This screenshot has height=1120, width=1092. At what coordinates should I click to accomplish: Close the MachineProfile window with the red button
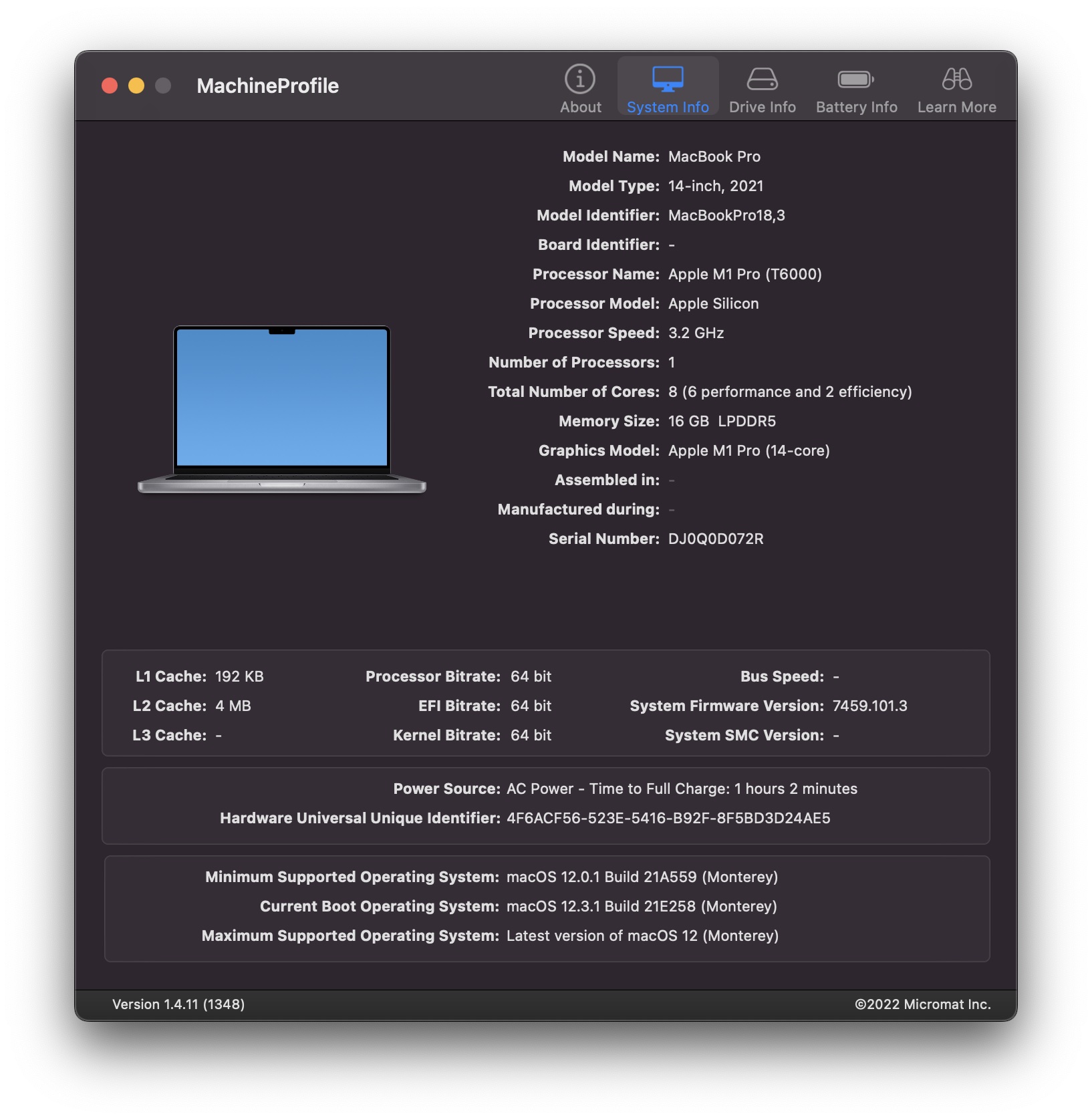110,86
